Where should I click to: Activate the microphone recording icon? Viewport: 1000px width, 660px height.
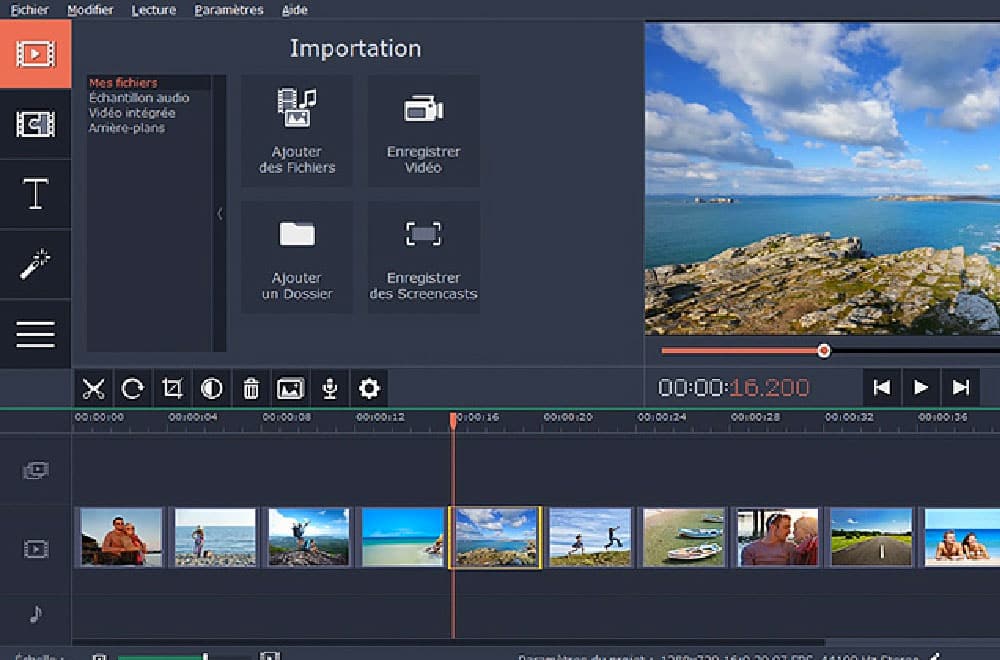point(330,388)
